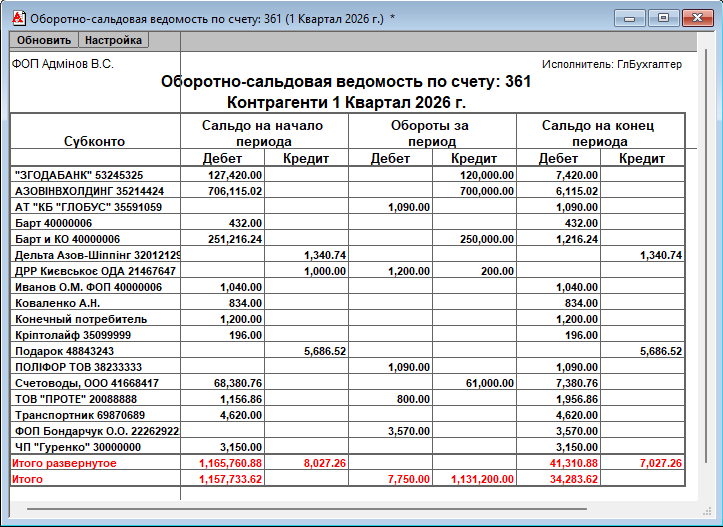
Task: Minimize the report window
Action: pos(629,17)
